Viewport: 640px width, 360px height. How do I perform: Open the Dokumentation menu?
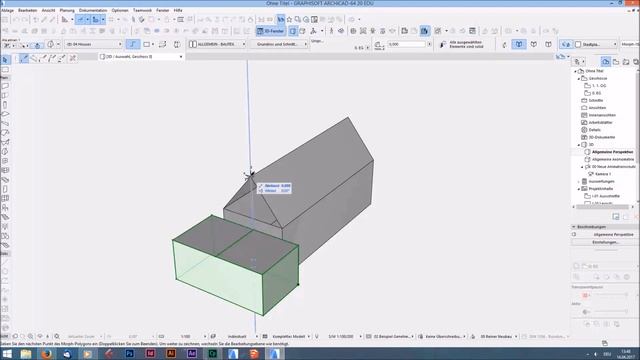pos(93,10)
